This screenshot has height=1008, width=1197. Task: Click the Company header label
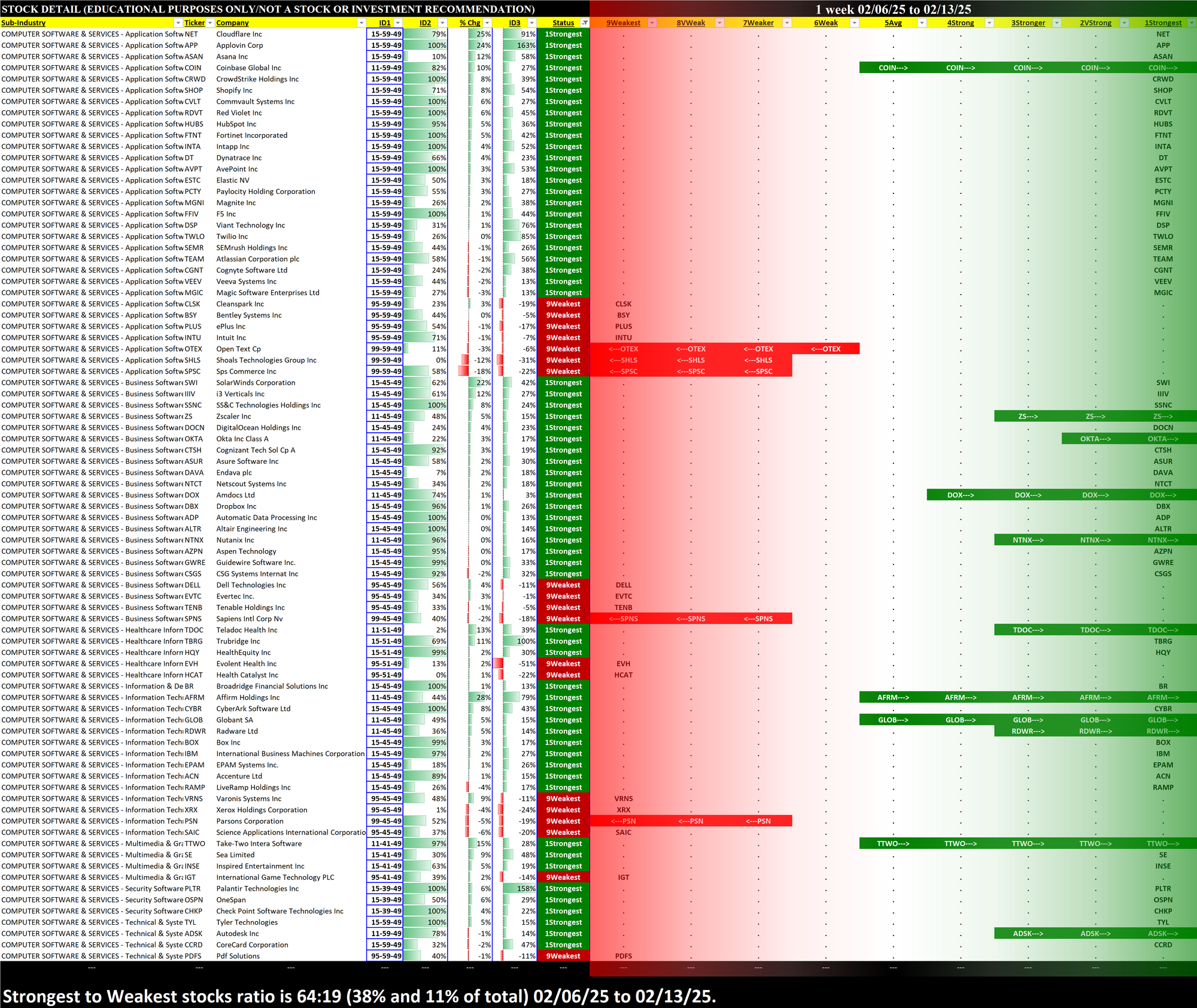(232, 23)
